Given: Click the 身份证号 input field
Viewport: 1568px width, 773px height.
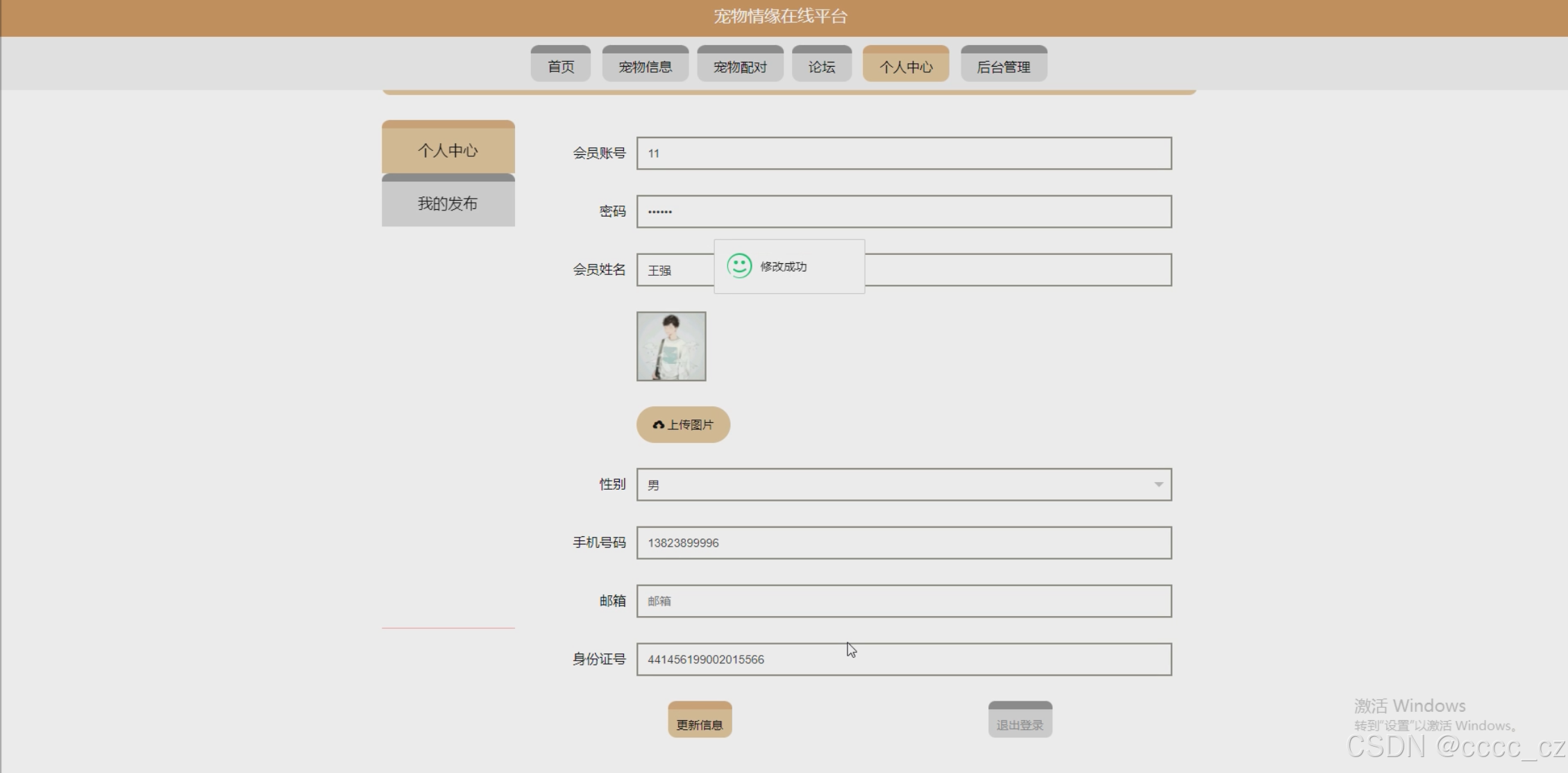Looking at the screenshot, I should (x=904, y=660).
